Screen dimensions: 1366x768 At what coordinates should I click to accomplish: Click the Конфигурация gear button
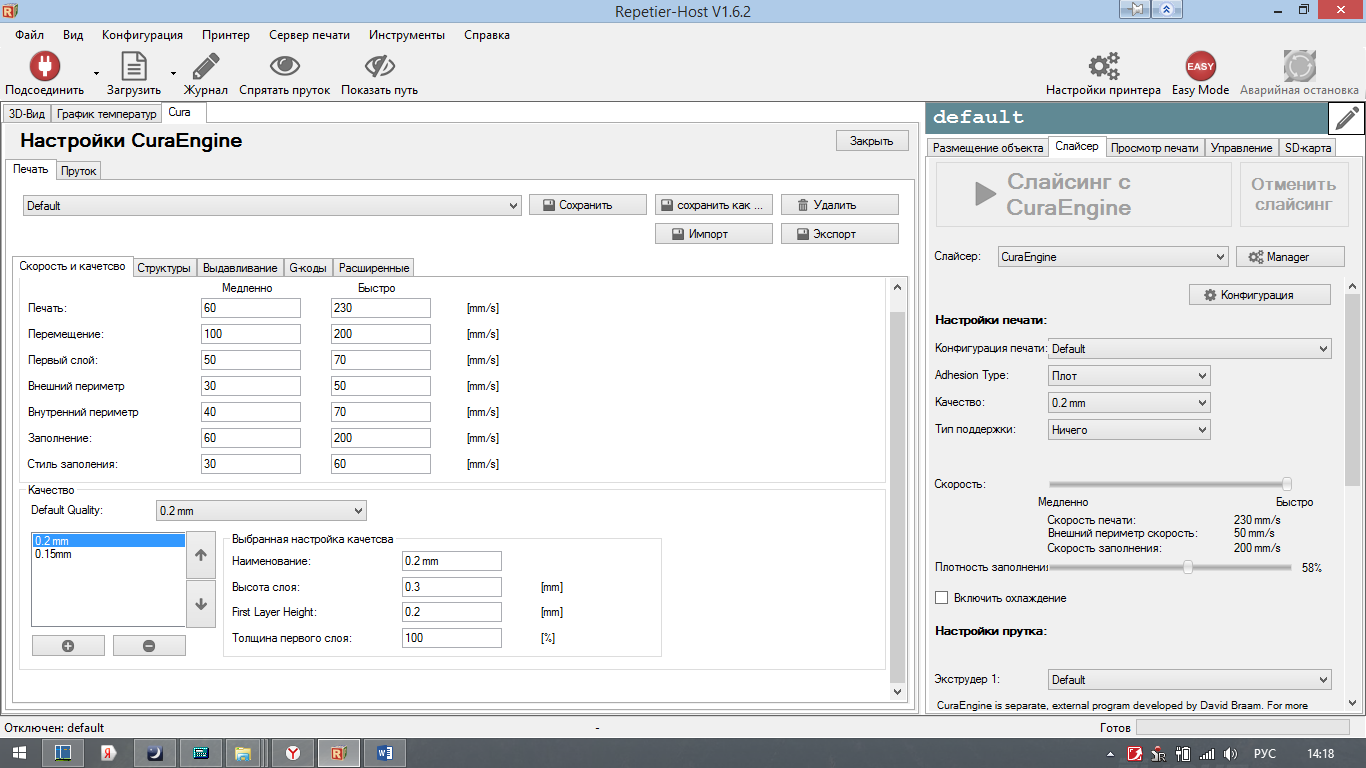tap(1260, 295)
